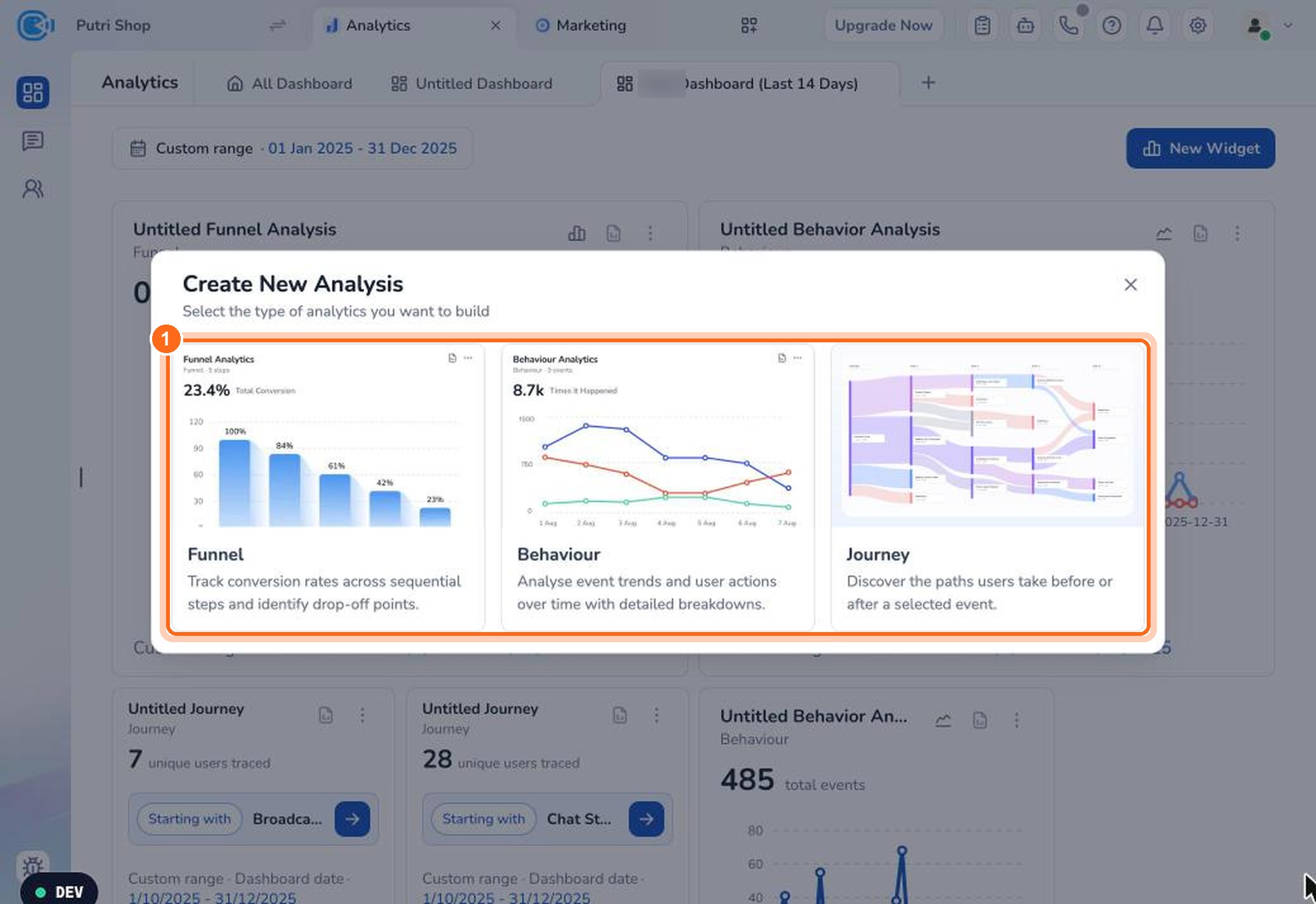
Task: Open the Untitled Dashboard tab
Action: tap(472, 84)
